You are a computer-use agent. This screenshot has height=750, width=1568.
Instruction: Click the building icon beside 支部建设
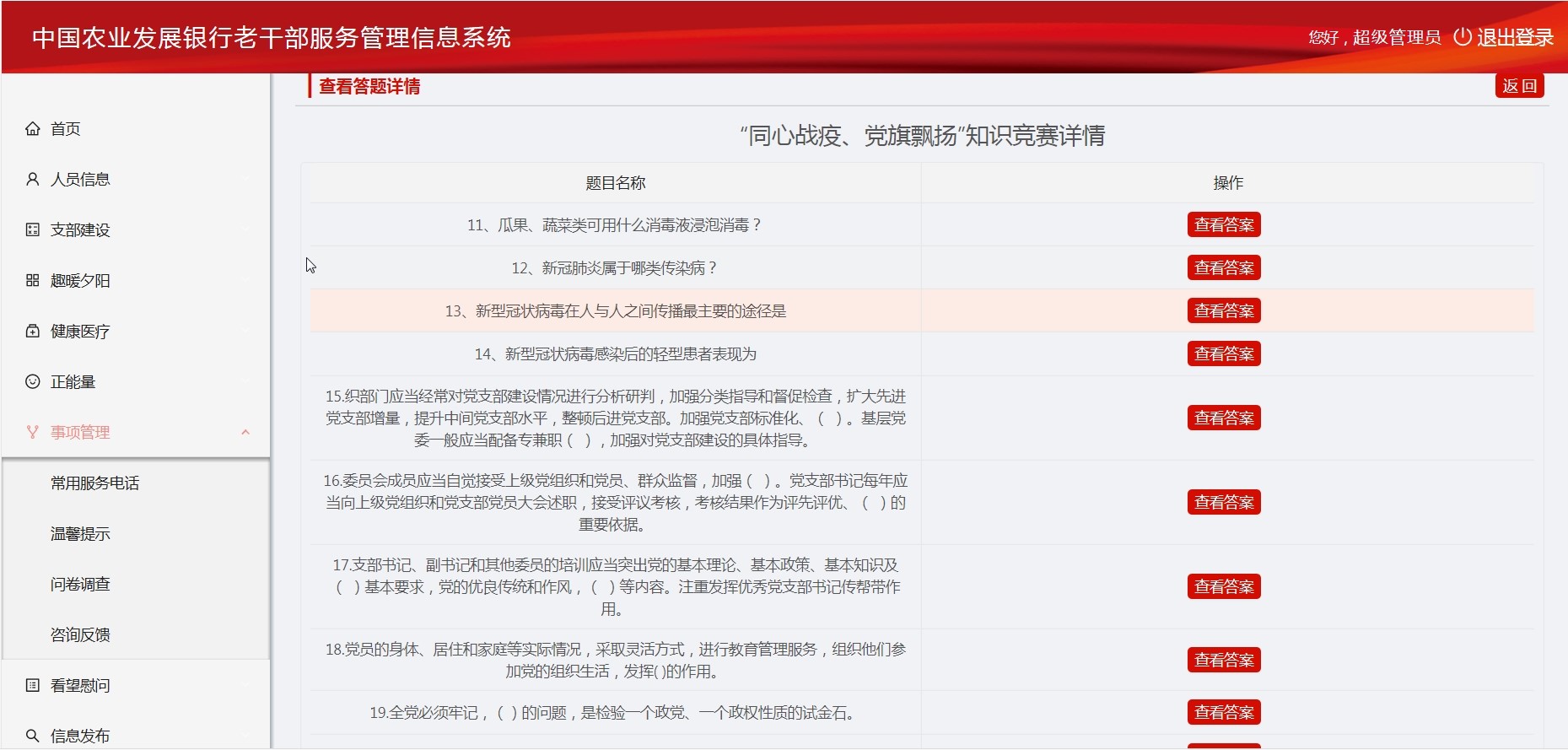tap(33, 229)
